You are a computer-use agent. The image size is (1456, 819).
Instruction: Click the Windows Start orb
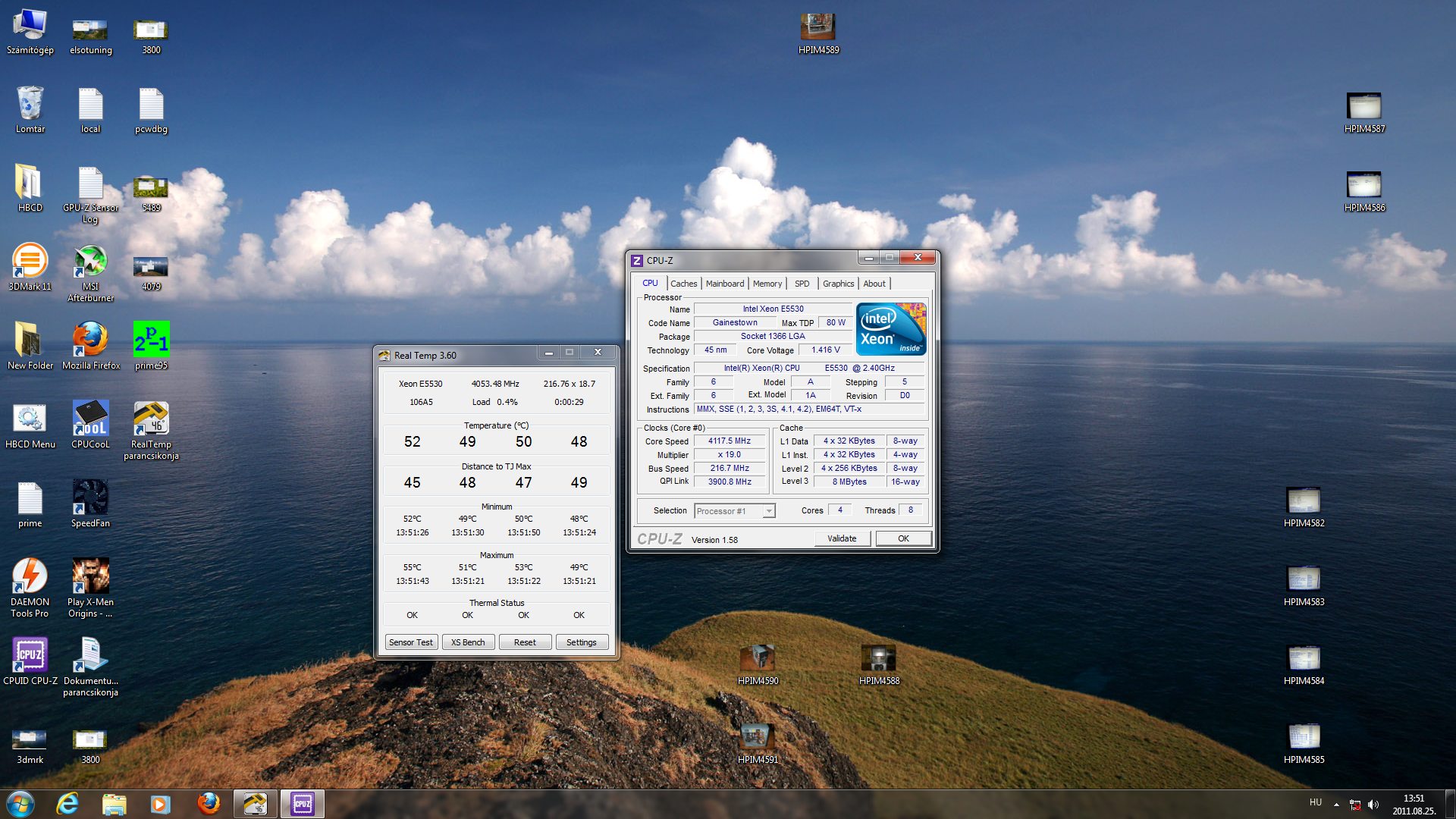[x=20, y=804]
